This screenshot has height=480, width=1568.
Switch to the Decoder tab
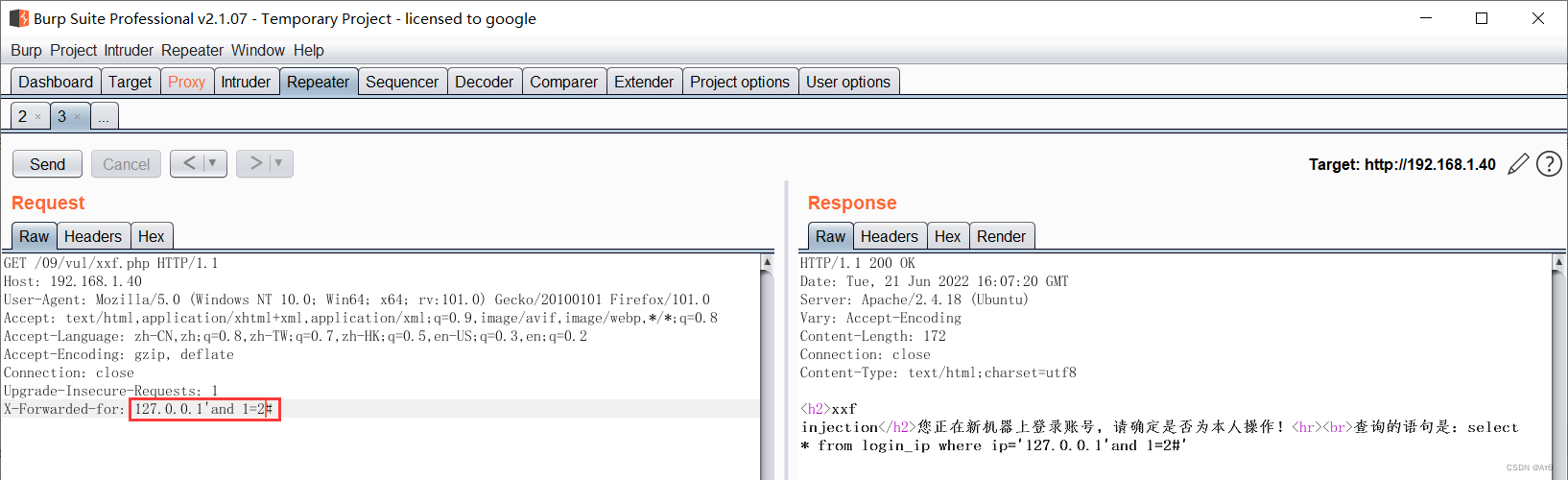(485, 82)
